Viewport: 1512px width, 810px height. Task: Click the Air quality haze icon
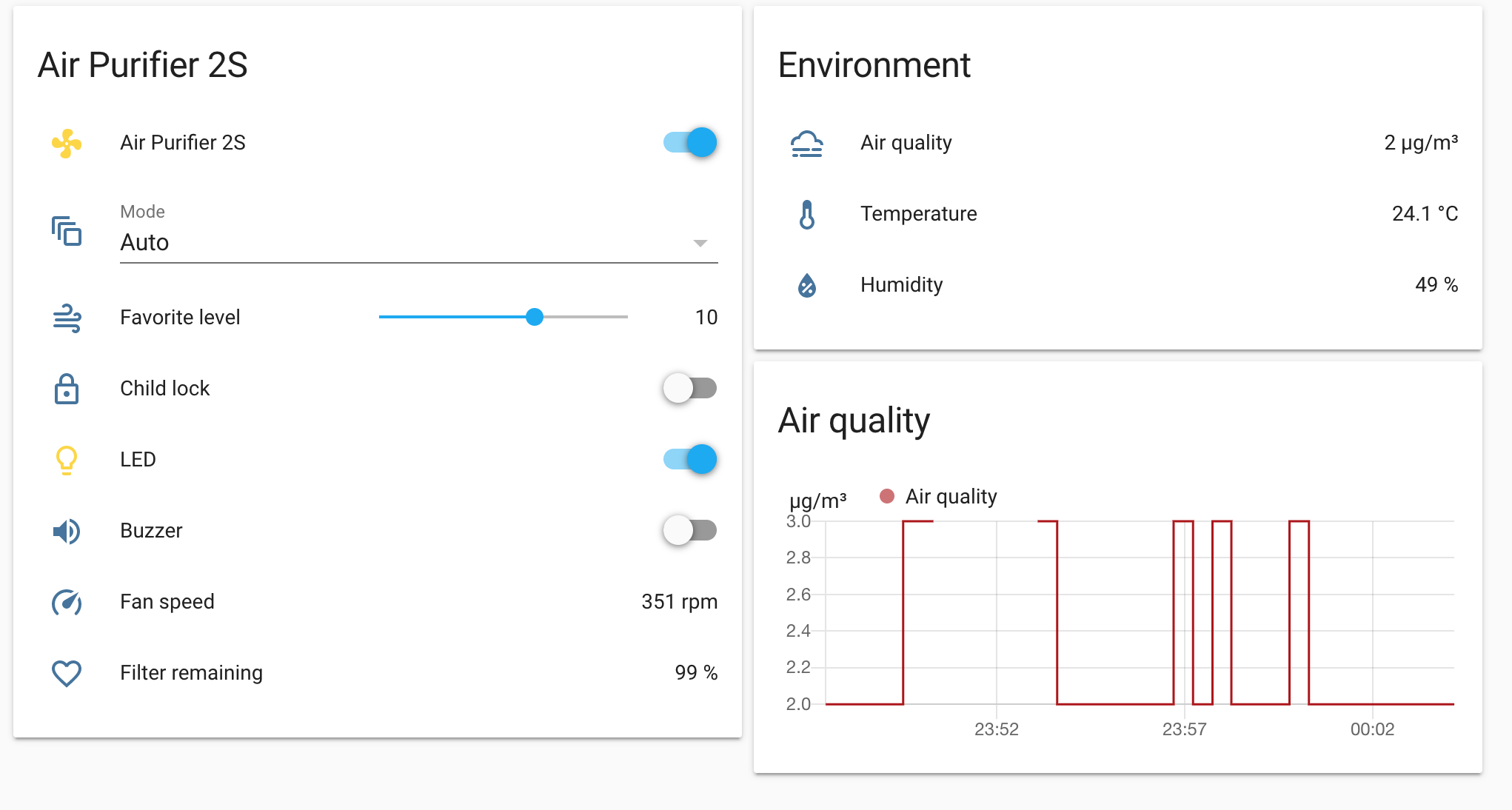coord(807,143)
